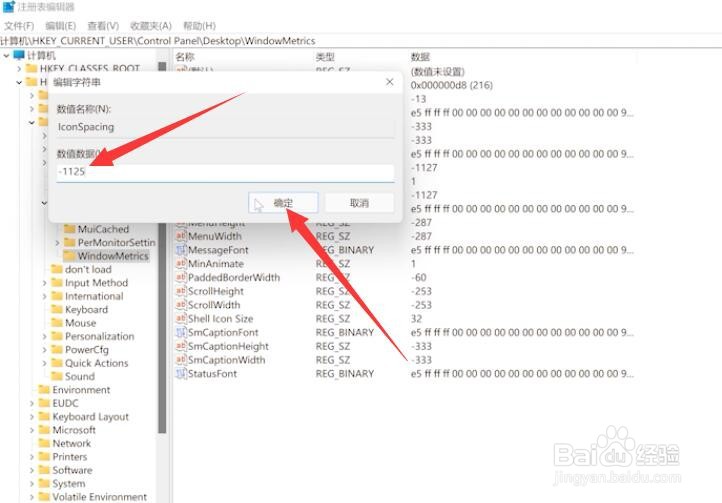722x503 pixels.
Task: Select the Environment folder icon
Action: [44, 390]
